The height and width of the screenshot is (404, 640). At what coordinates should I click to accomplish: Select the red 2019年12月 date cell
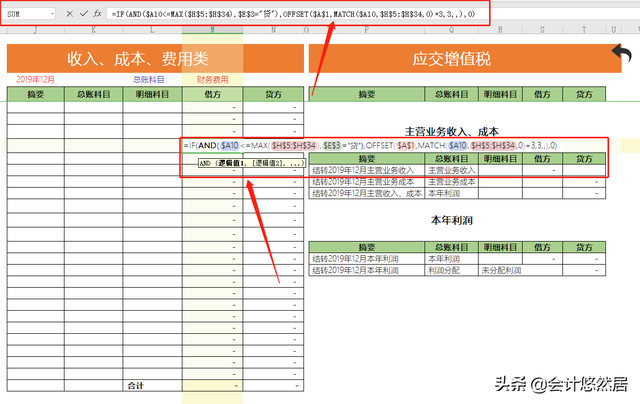[36, 80]
